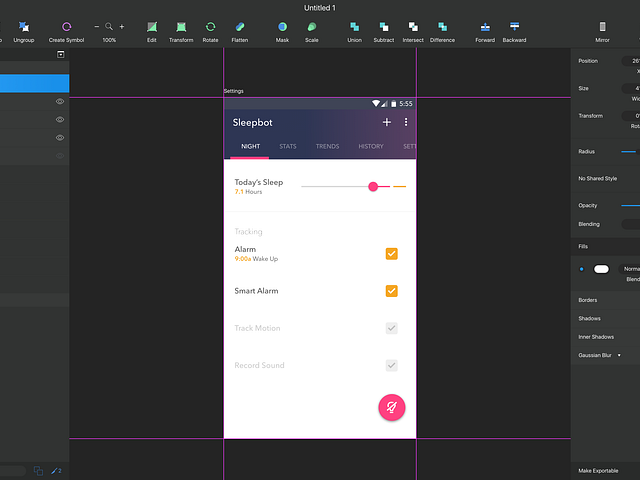
Task: Click Make Exportable
Action: [598, 470]
